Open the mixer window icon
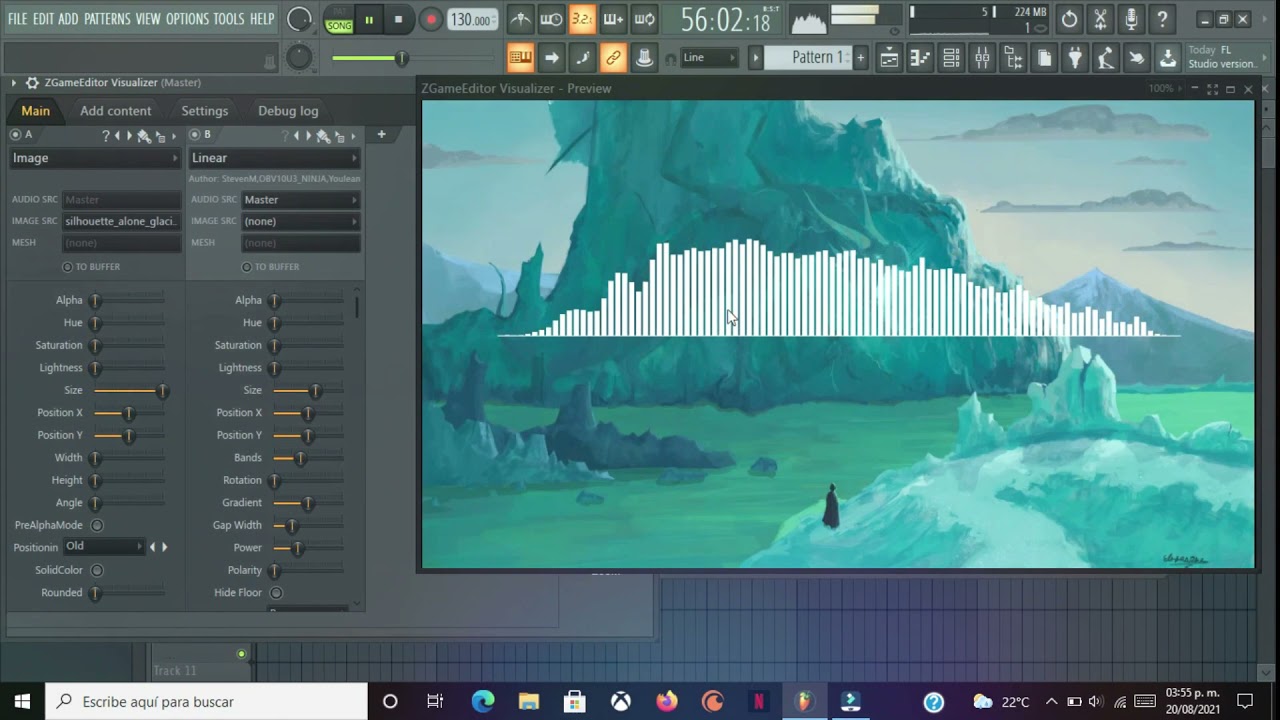The width and height of the screenshot is (1280, 720). click(982, 58)
